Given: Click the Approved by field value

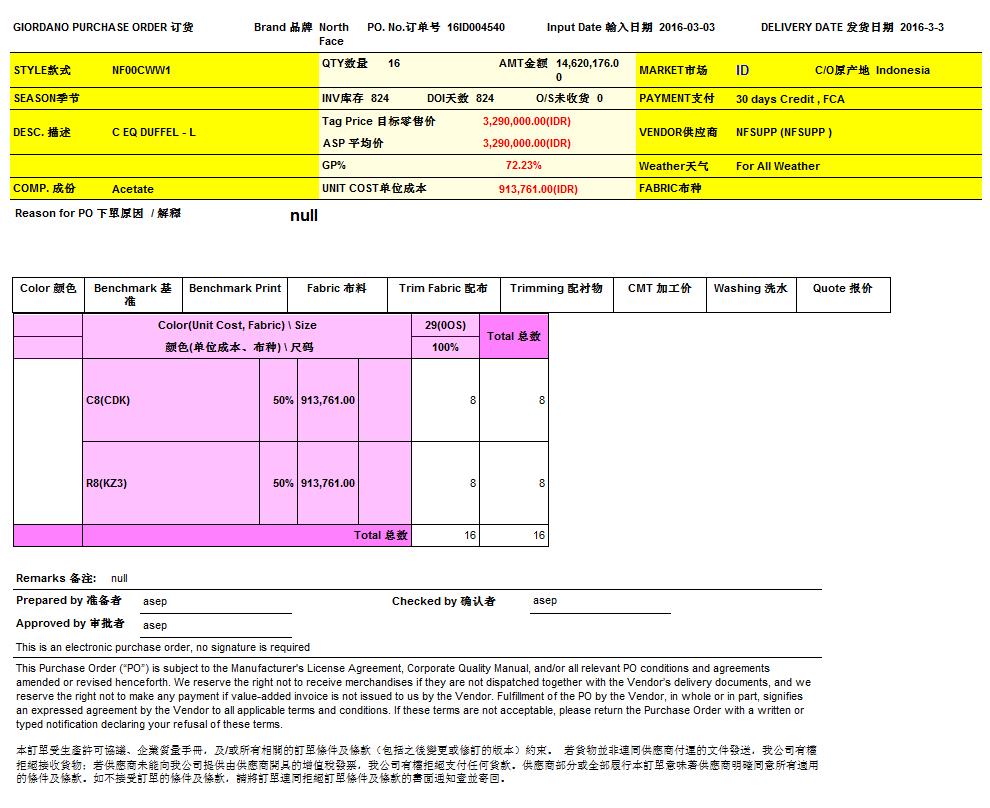Looking at the screenshot, I should [x=155, y=626].
